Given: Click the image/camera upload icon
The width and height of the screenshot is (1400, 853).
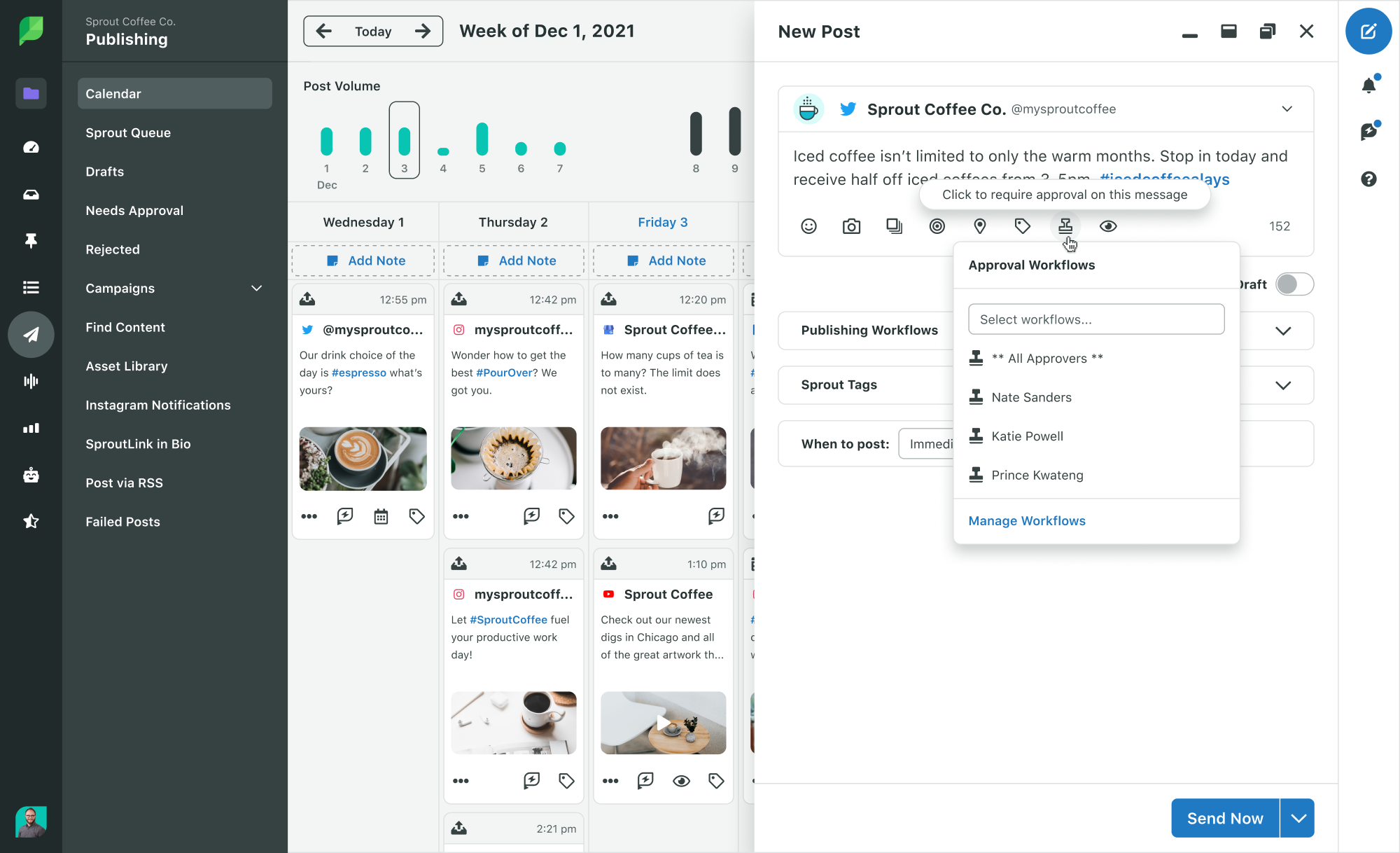Looking at the screenshot, I should coord(851,226).
